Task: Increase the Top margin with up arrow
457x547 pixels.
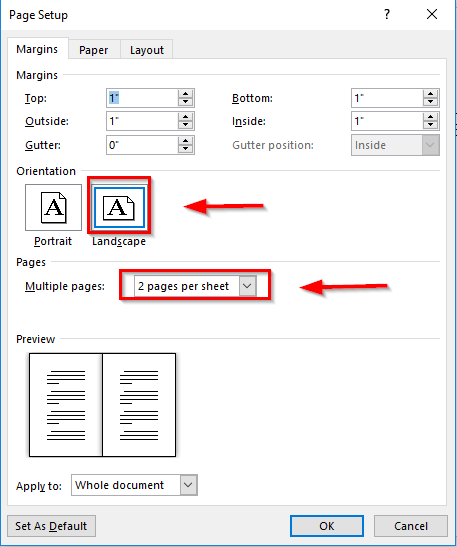Action: click(x=186, y=94)
